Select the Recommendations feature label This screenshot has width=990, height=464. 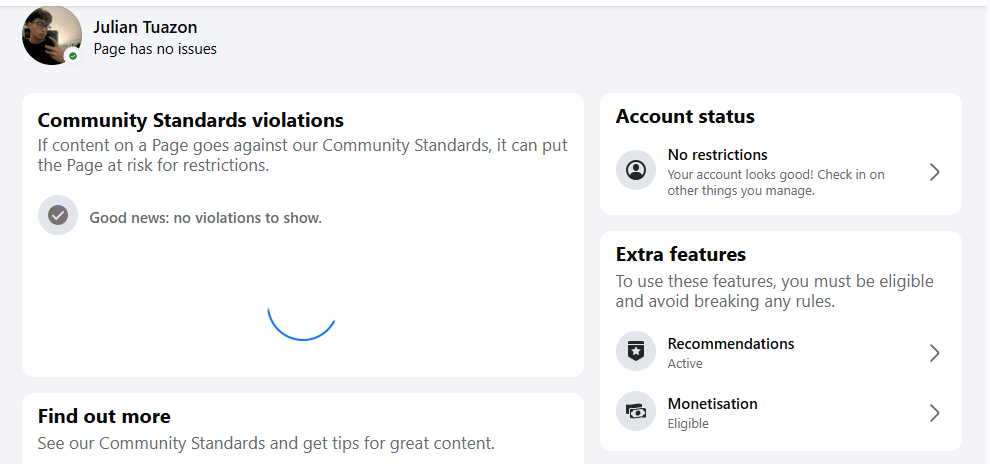tap(730, 344)
